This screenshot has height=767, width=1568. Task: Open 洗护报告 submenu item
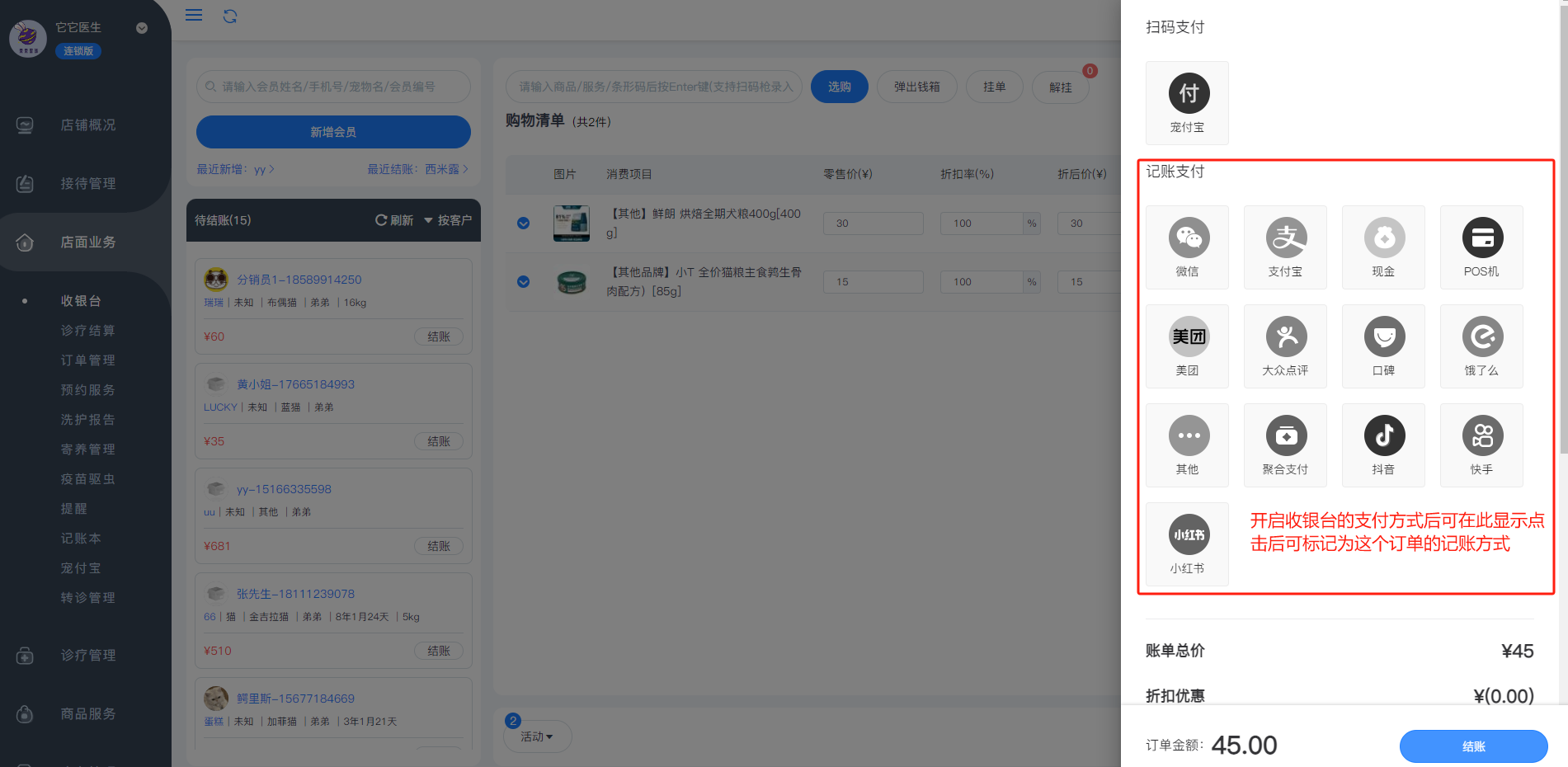coord(87,420)
